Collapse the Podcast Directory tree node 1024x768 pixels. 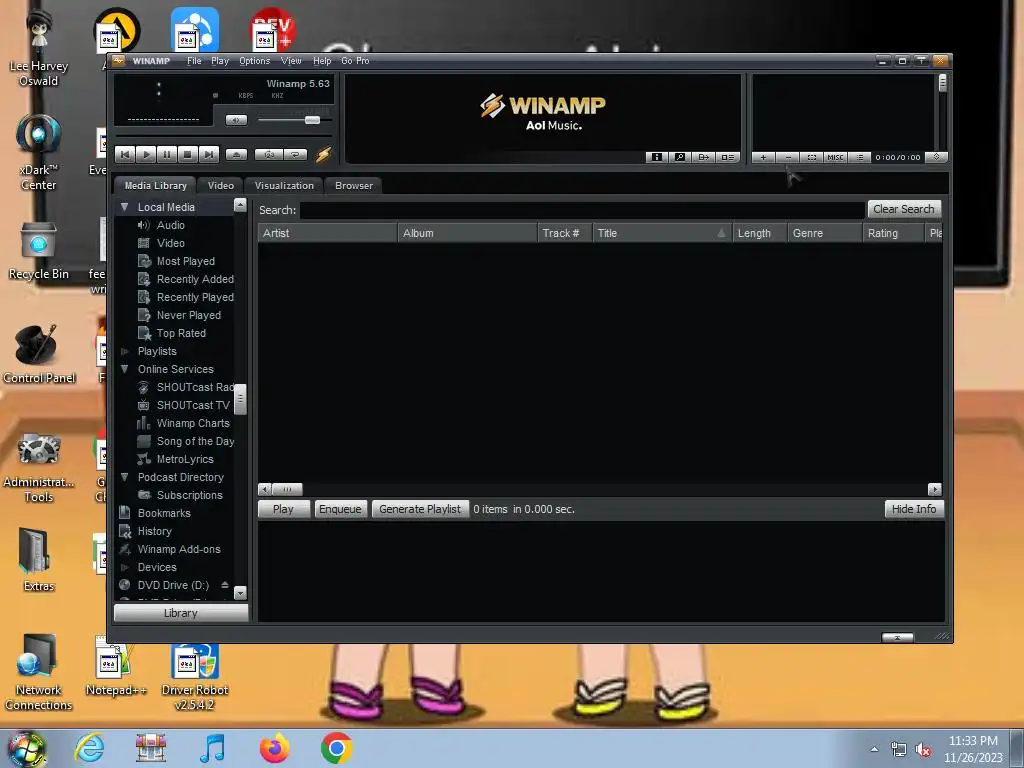click(124, 477)
